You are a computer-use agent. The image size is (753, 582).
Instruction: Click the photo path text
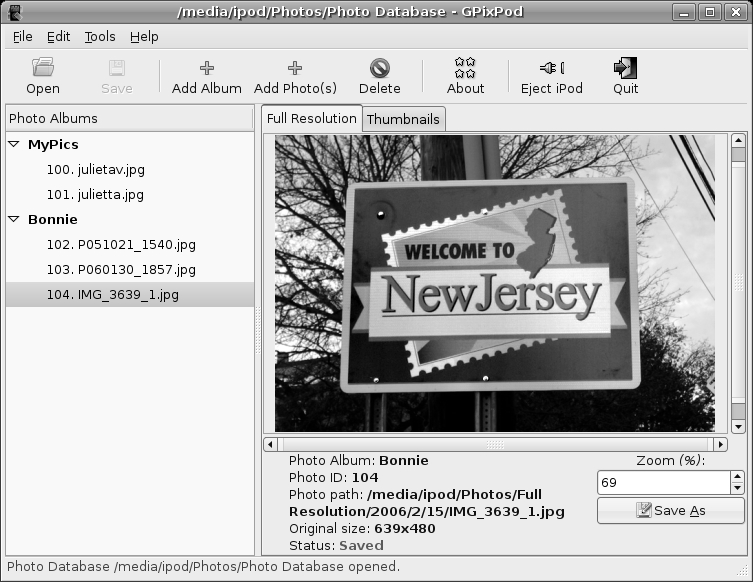click(426, 503)
